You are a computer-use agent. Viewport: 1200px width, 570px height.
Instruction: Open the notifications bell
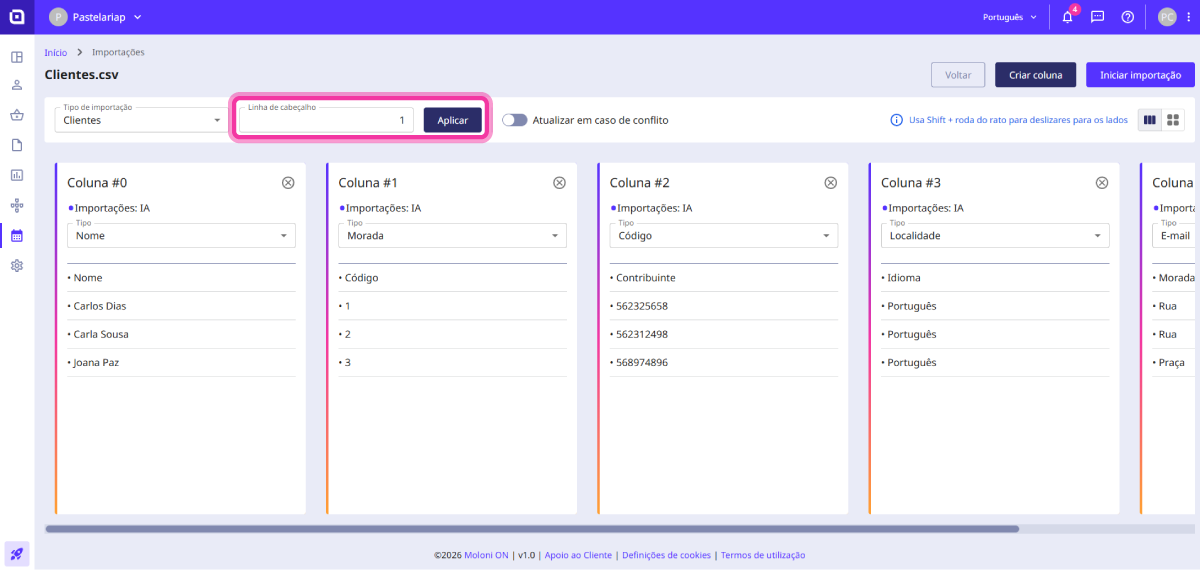[x=1067, y=17]
